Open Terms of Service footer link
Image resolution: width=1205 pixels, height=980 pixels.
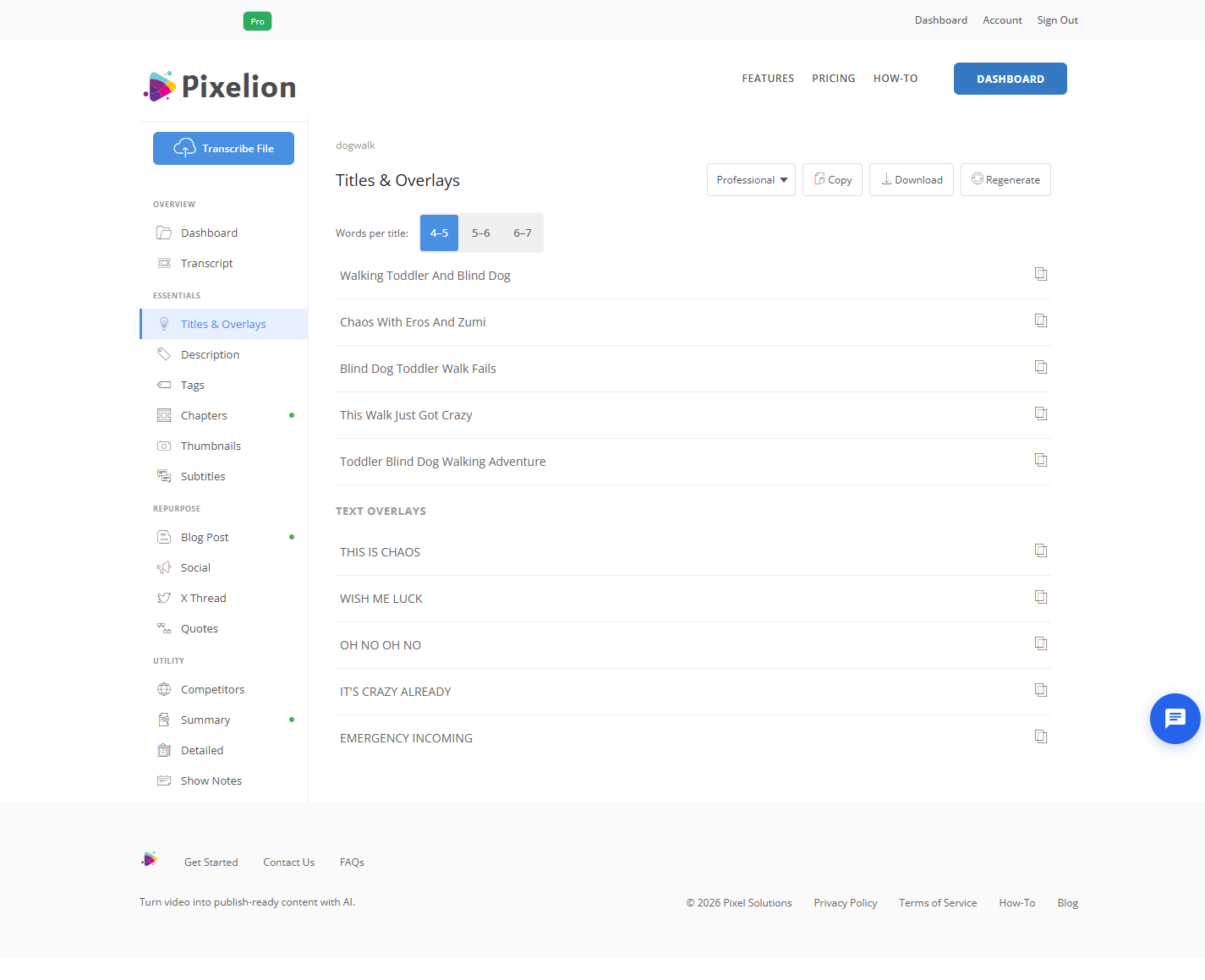pyautogui.click(x=938, y=903)
